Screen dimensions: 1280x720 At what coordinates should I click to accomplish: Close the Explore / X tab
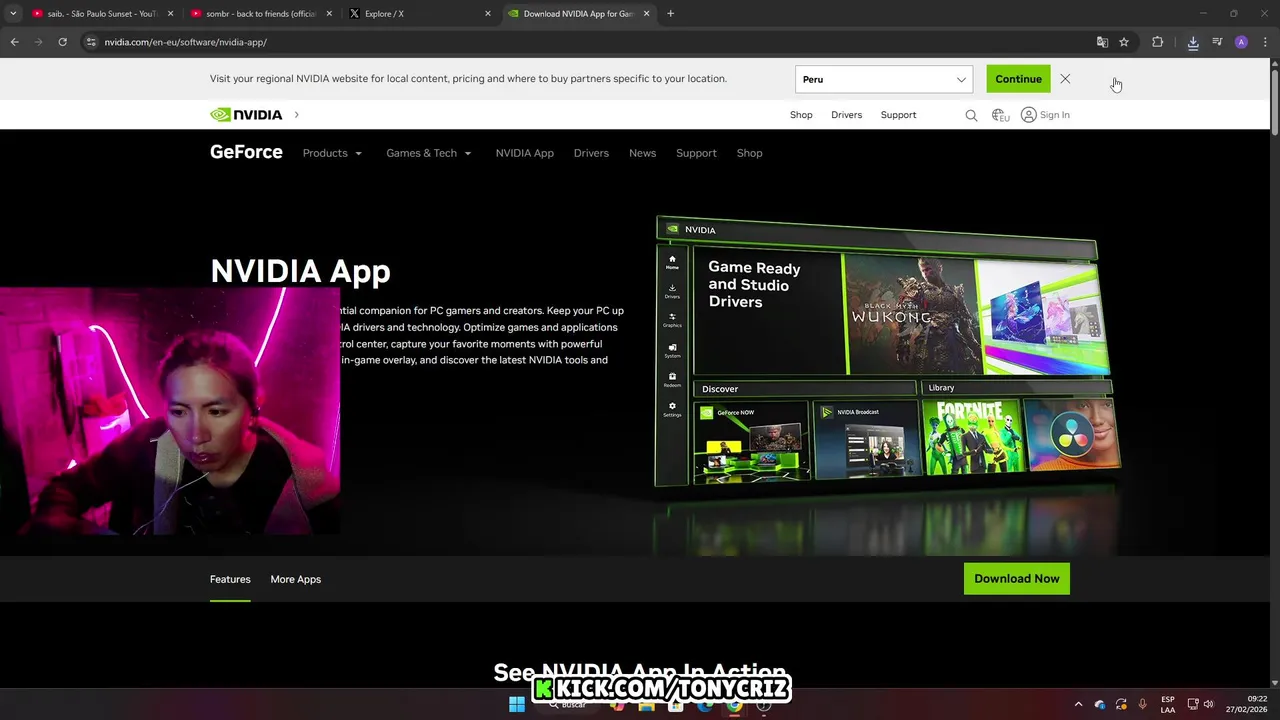click(488, 14)
